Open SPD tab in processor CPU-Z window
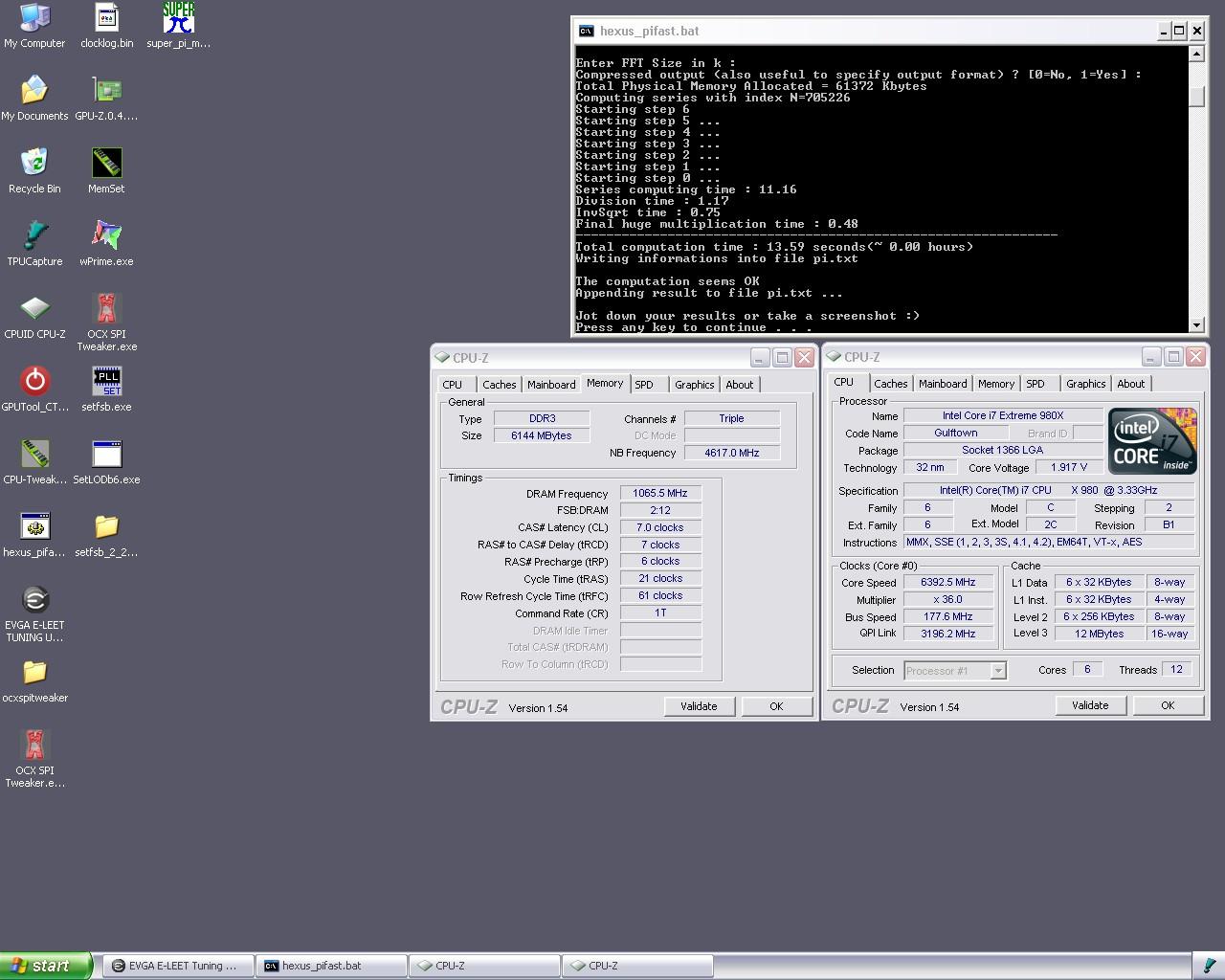1225x980 pixels. point(1036,384)
